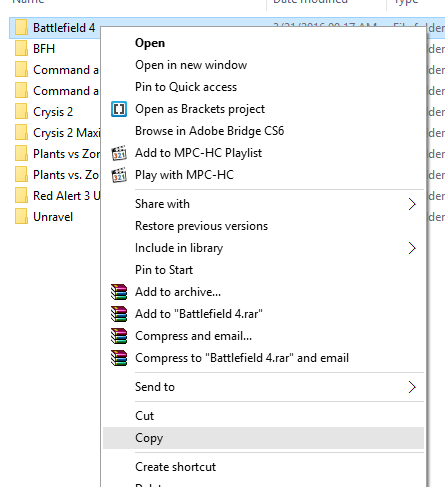Viewport: 445px width, 487px height.
Task: Choose Pin to Quick access
Action: 263,87
